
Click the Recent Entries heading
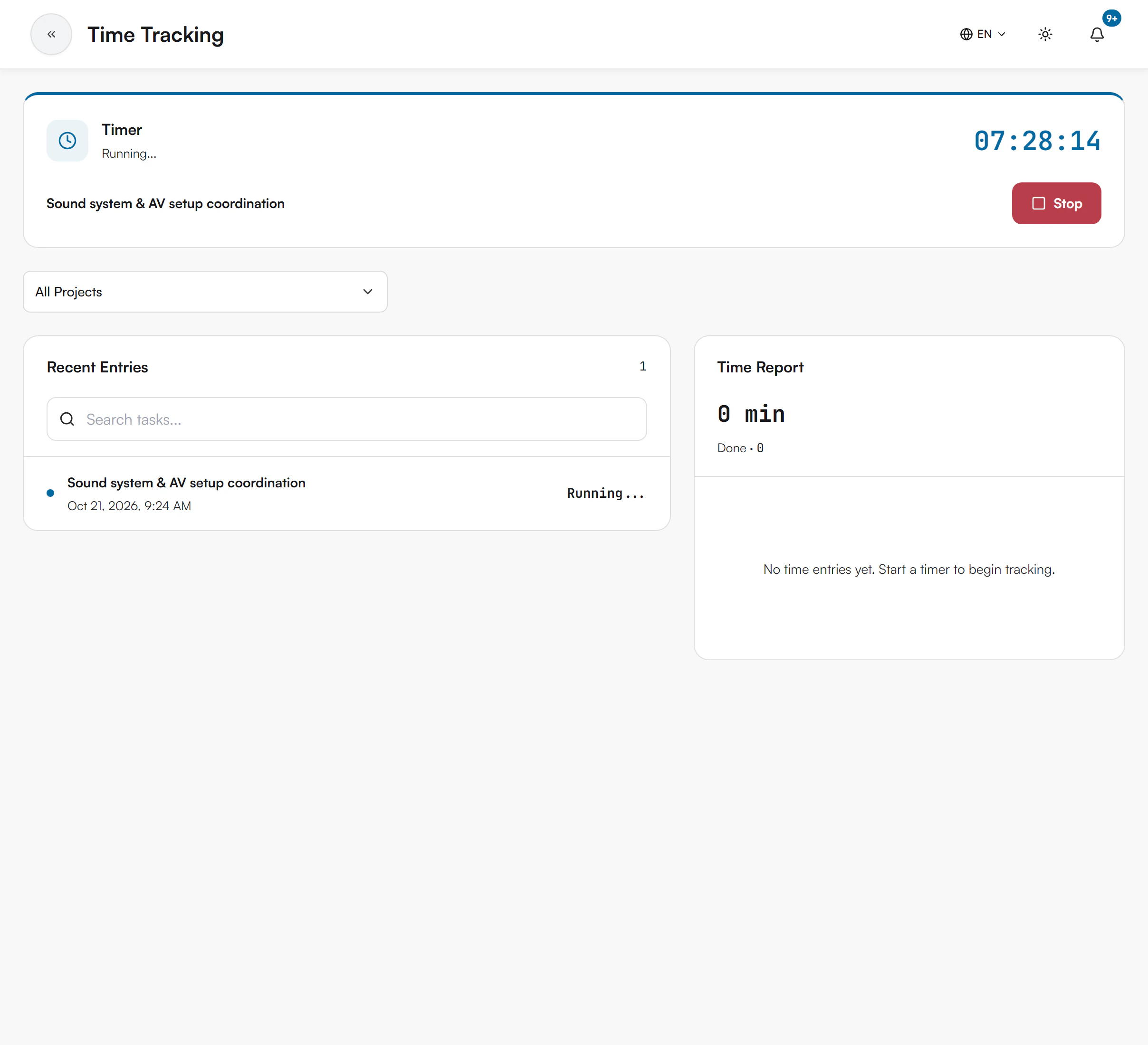point(97,367)
